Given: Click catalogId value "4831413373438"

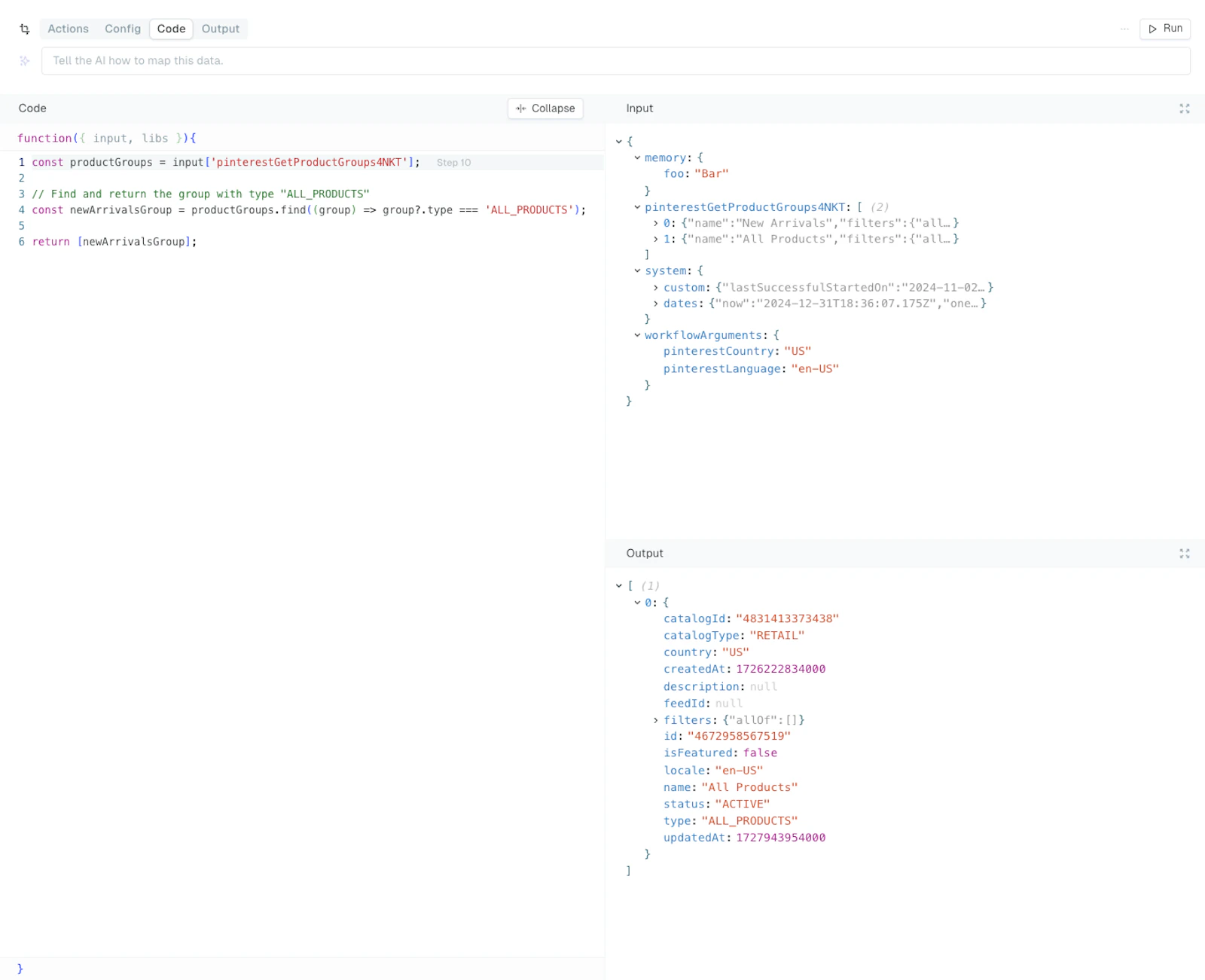Looking at the screenshot, I should point(787,619).
